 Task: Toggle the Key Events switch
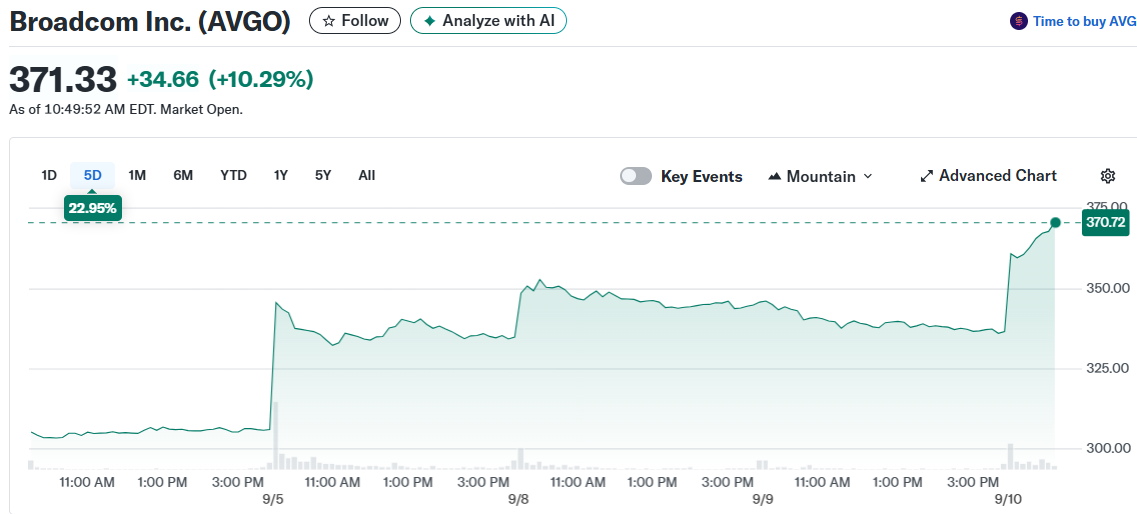[636, 176]
